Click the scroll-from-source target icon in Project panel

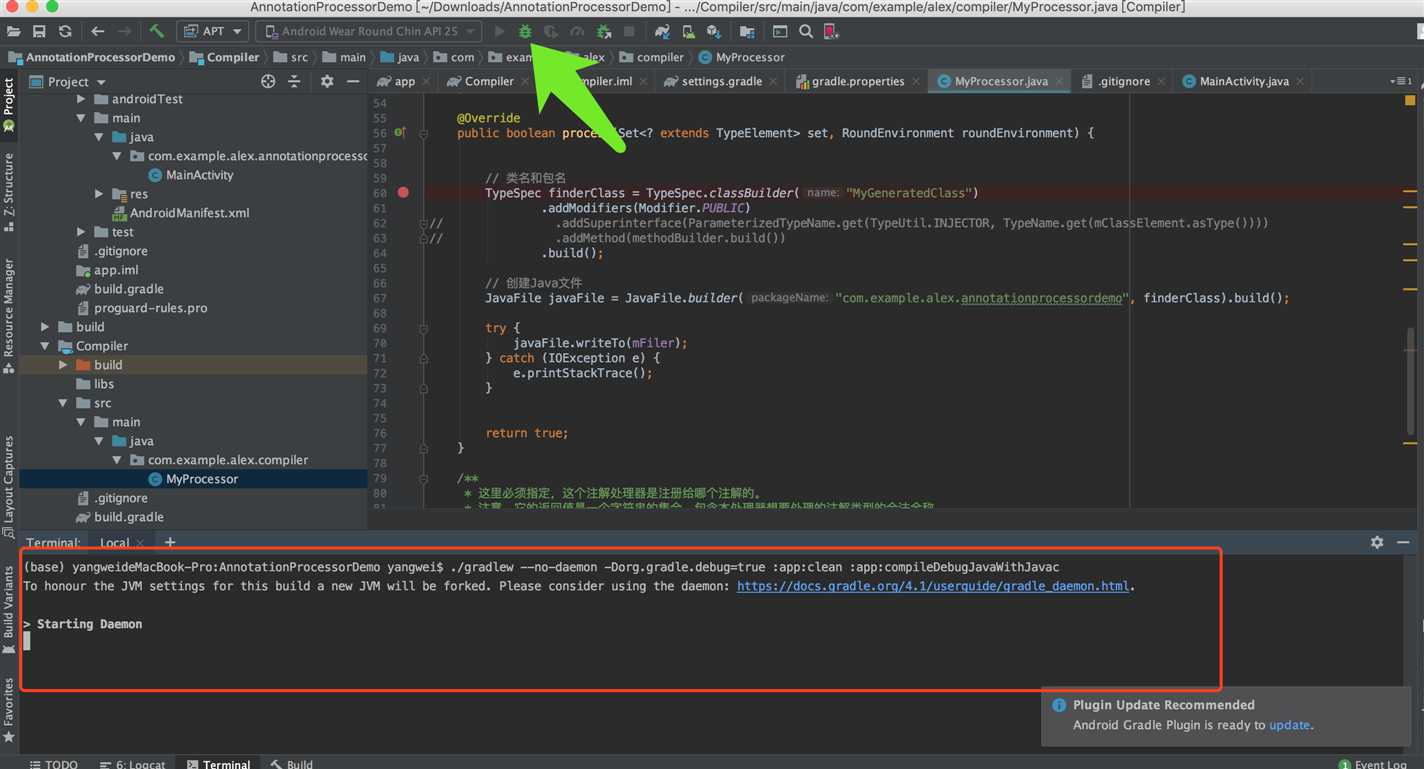(x=268, y=82)
